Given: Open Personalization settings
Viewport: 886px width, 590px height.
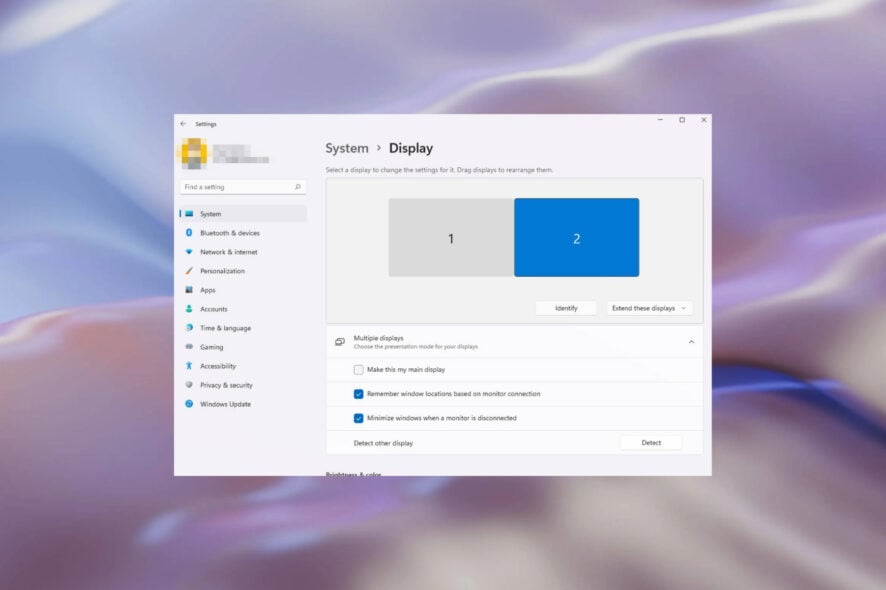Looking at the screenshot, I should (x=243, y=271).
